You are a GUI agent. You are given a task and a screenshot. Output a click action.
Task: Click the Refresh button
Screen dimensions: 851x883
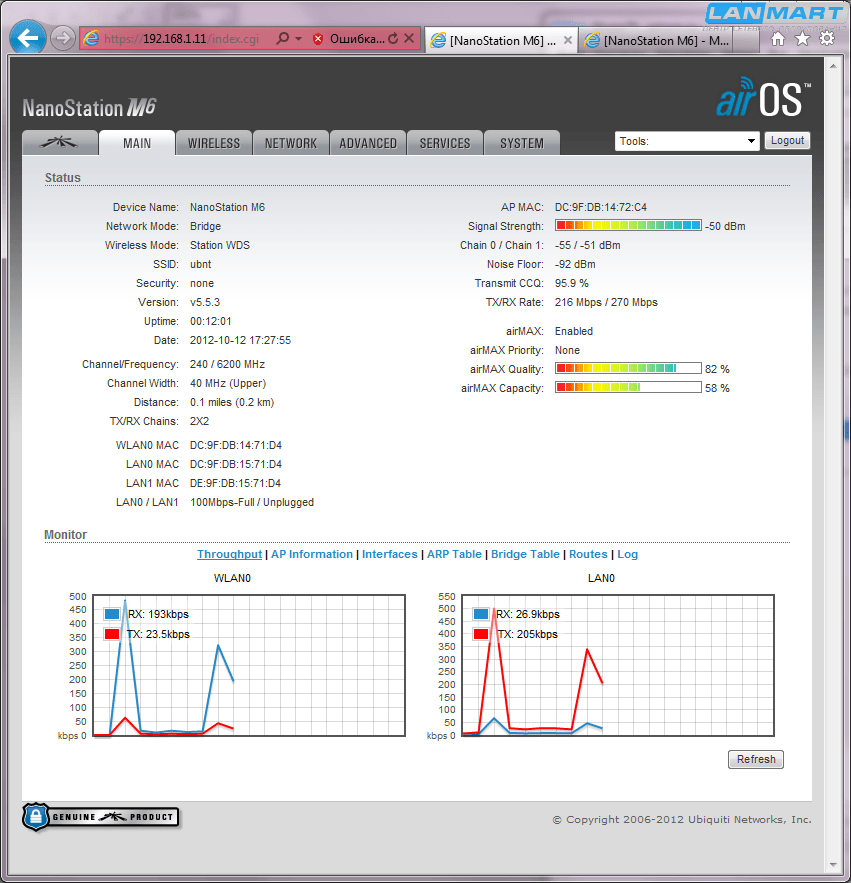[x=756, y=759]
